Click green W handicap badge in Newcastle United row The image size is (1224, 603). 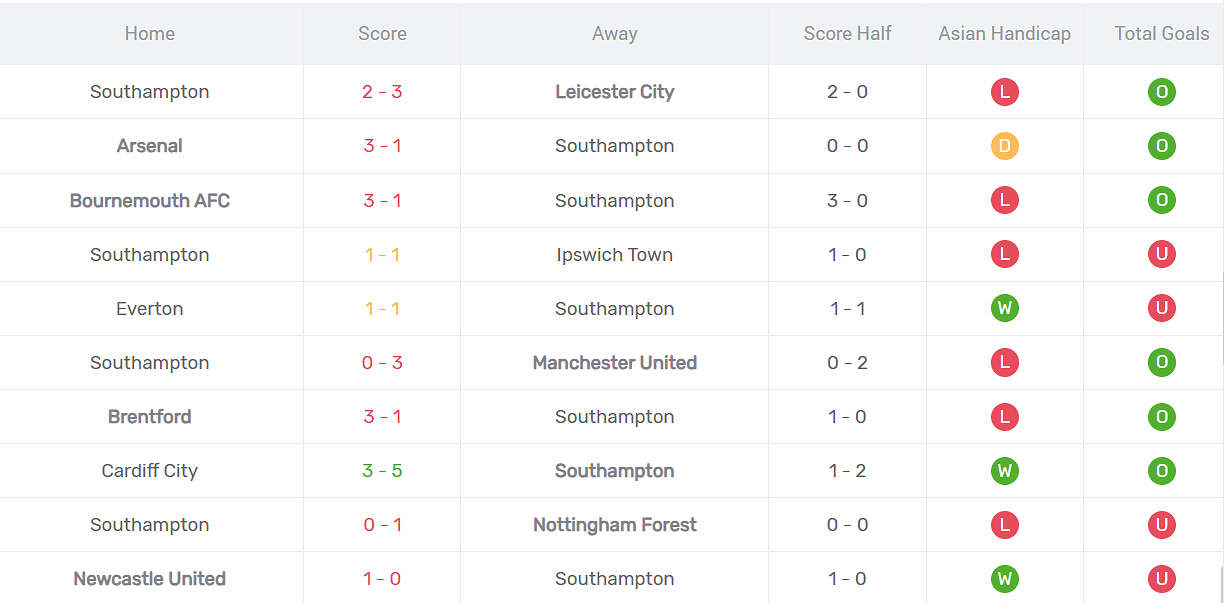click(x=1004, y=578)
